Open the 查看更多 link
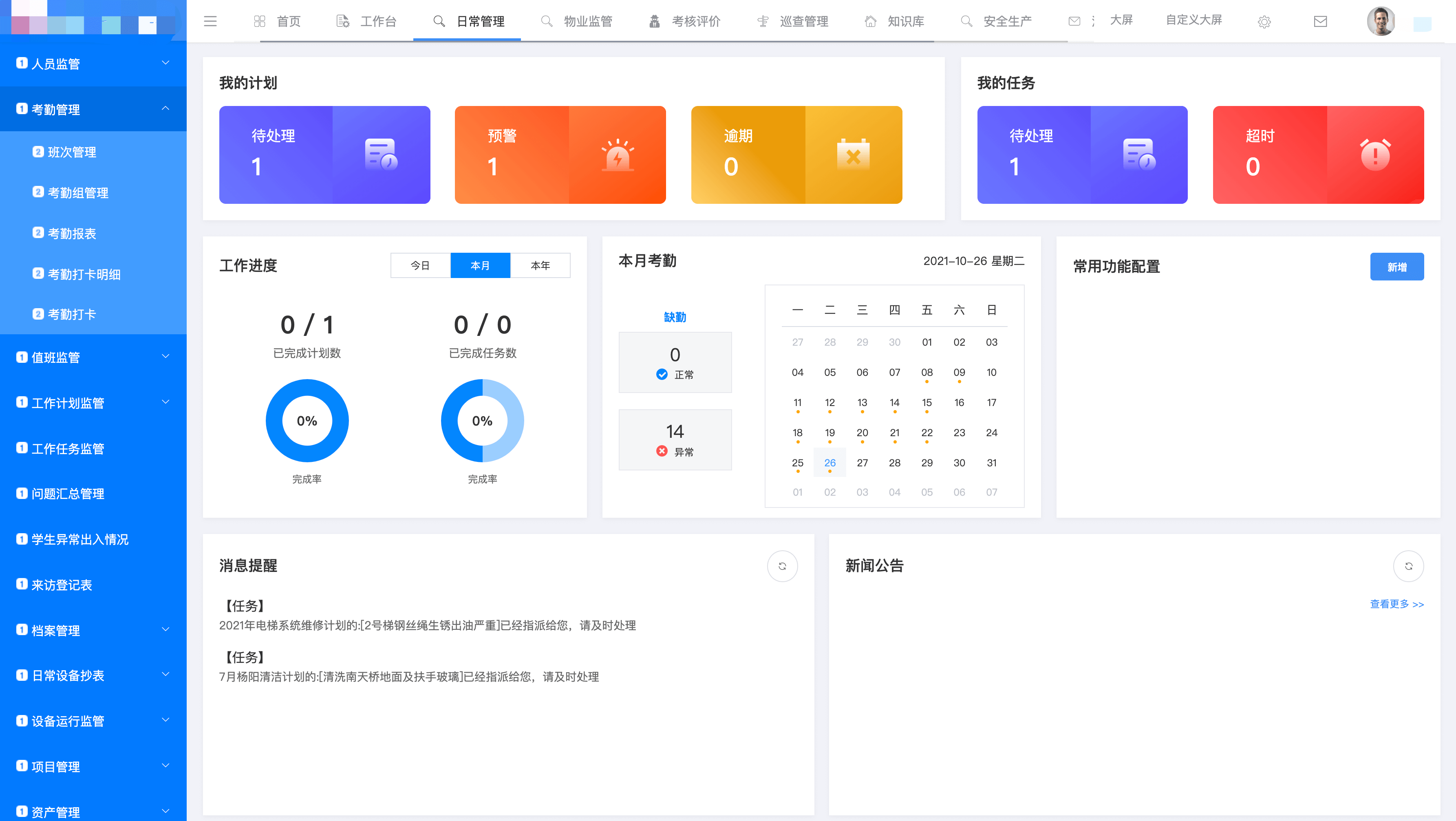The width and height of the screenshot is (1456, 821). tap(1396, 604)
